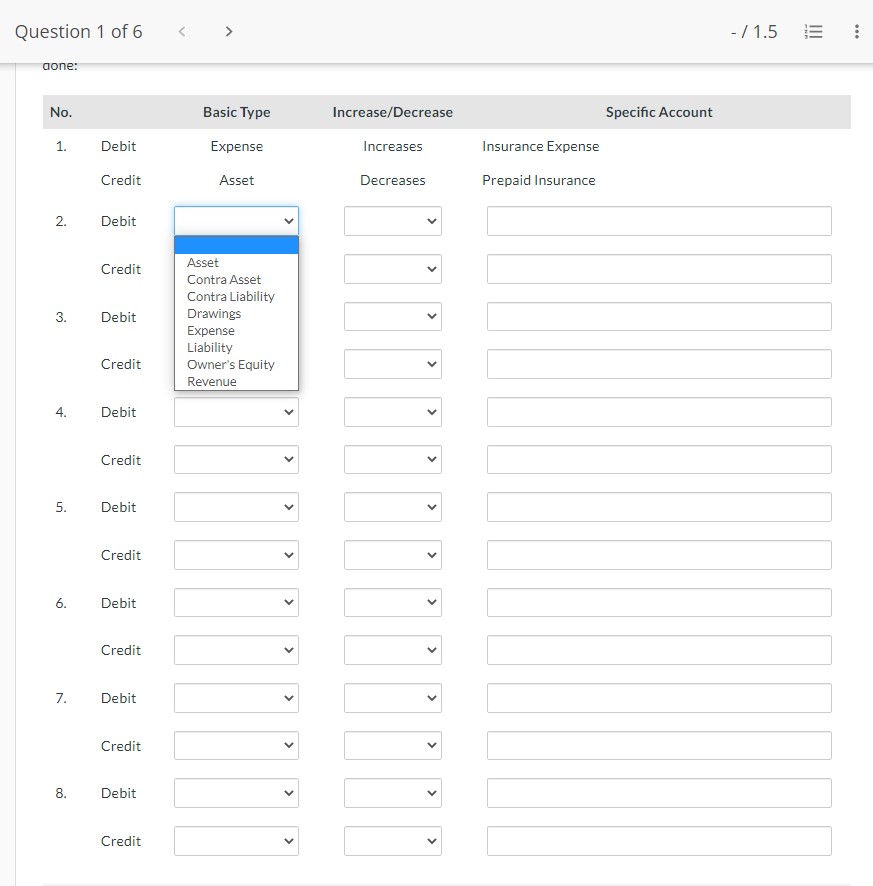
Task: Open row 4 Credit Basic Type dropdown
Action: pos(236,459)
